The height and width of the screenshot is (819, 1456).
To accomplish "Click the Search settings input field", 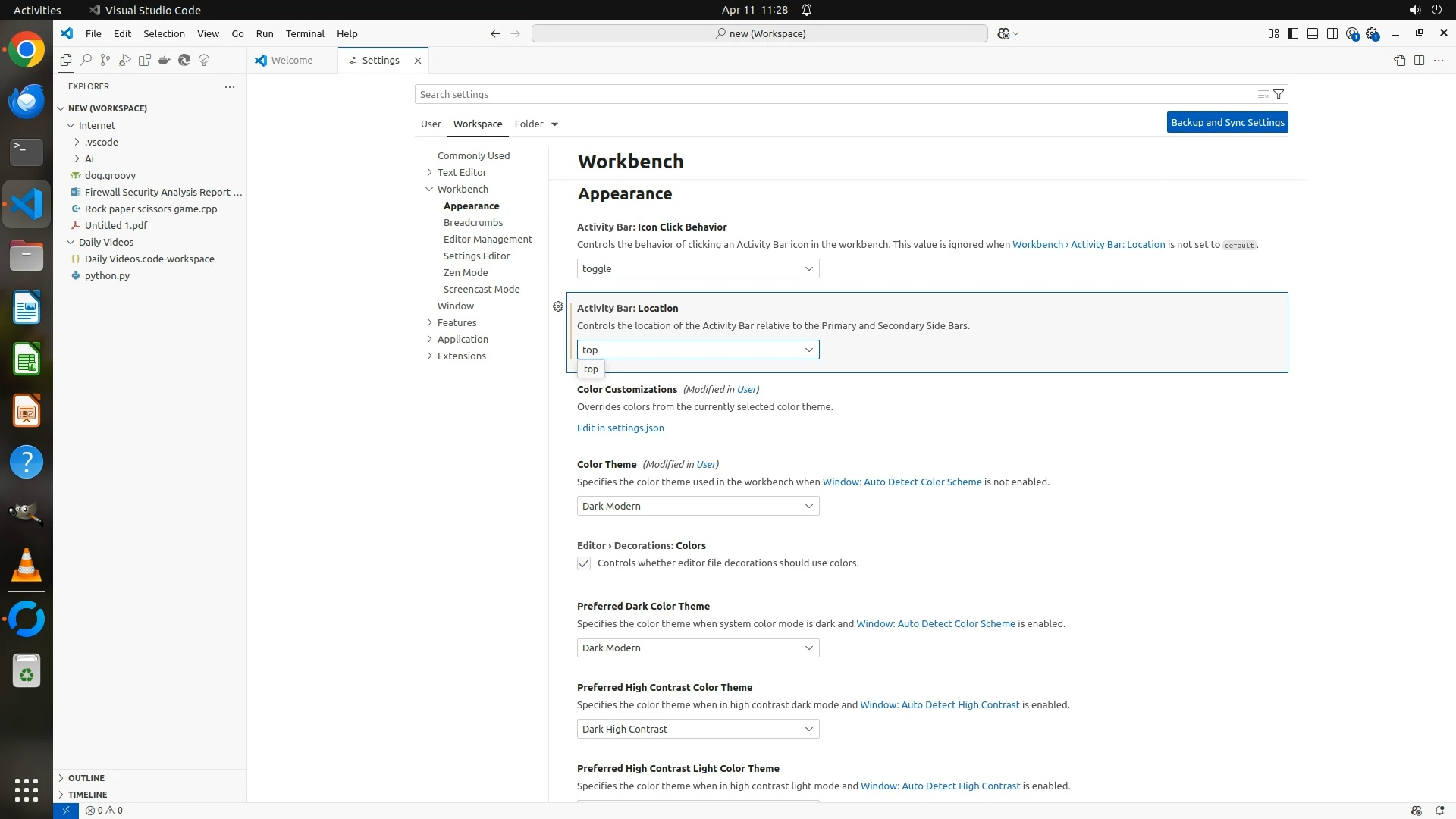I will (x=834, y=94).
